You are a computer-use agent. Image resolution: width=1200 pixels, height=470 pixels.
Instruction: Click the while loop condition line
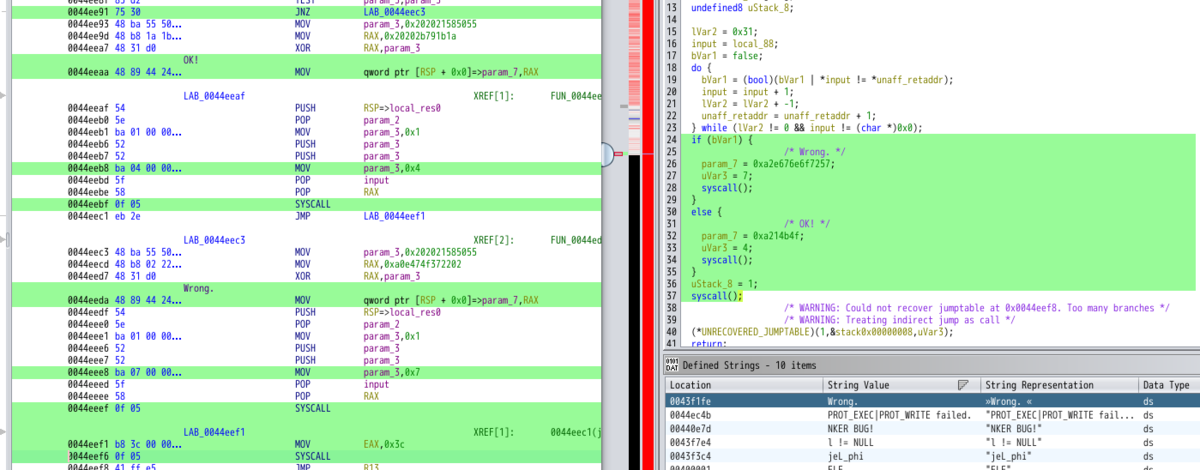click(x=806, y=128)
